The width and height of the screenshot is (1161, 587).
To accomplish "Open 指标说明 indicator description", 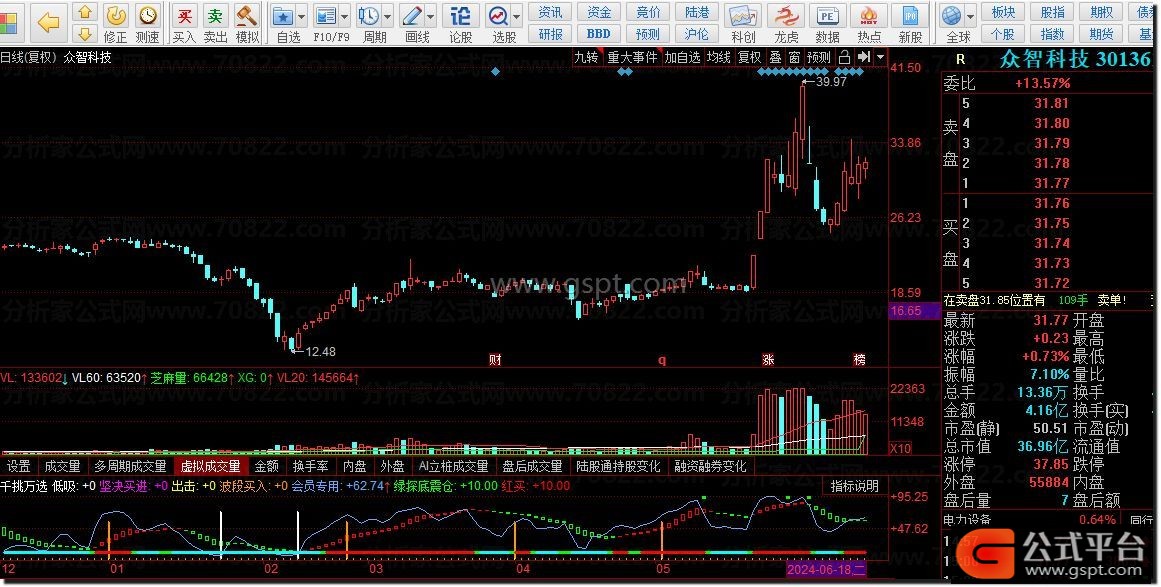I will coord(854,486).
